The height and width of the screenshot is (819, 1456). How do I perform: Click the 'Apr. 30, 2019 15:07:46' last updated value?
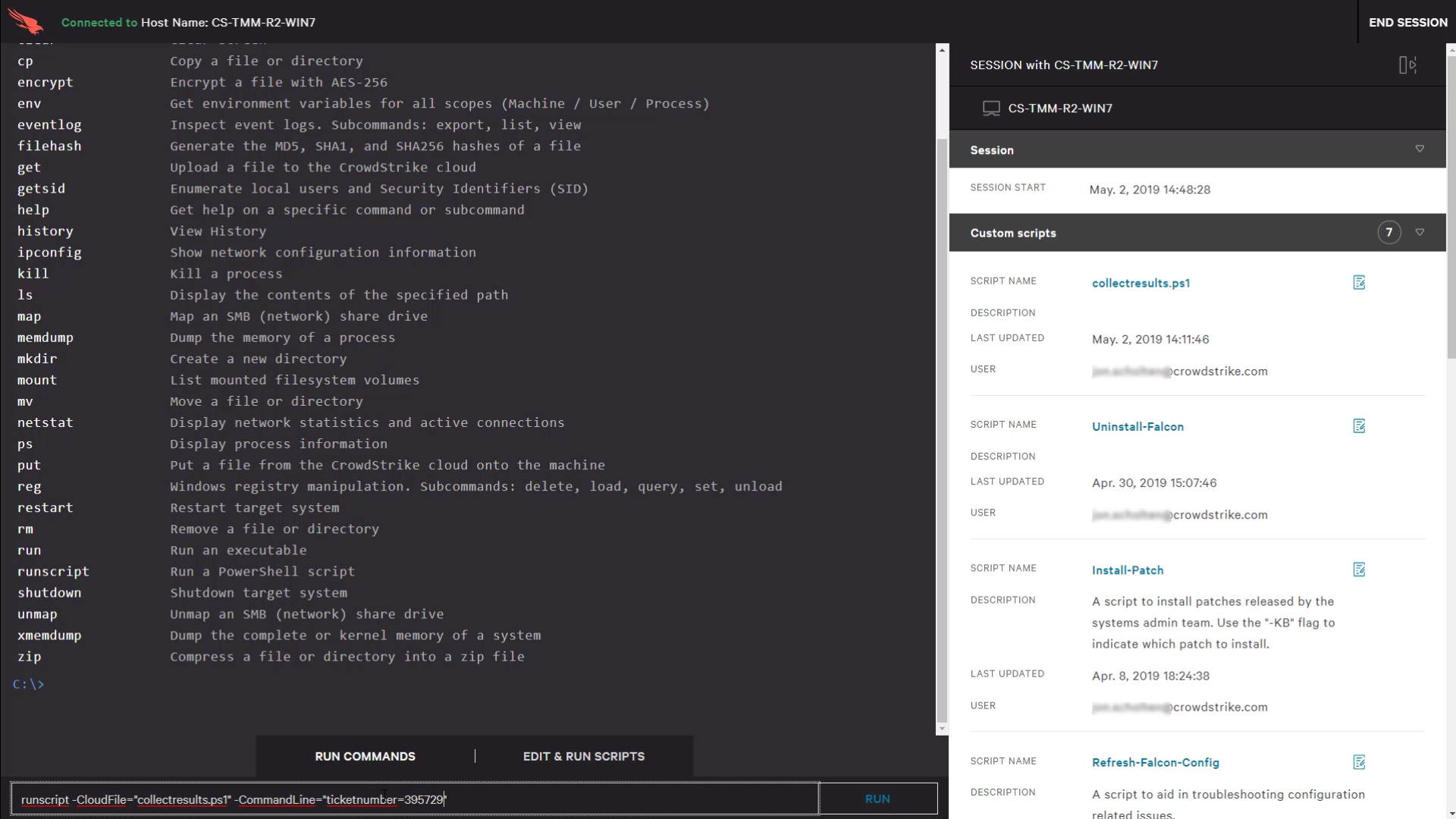pyautogui.click(x=1154, y=482)
